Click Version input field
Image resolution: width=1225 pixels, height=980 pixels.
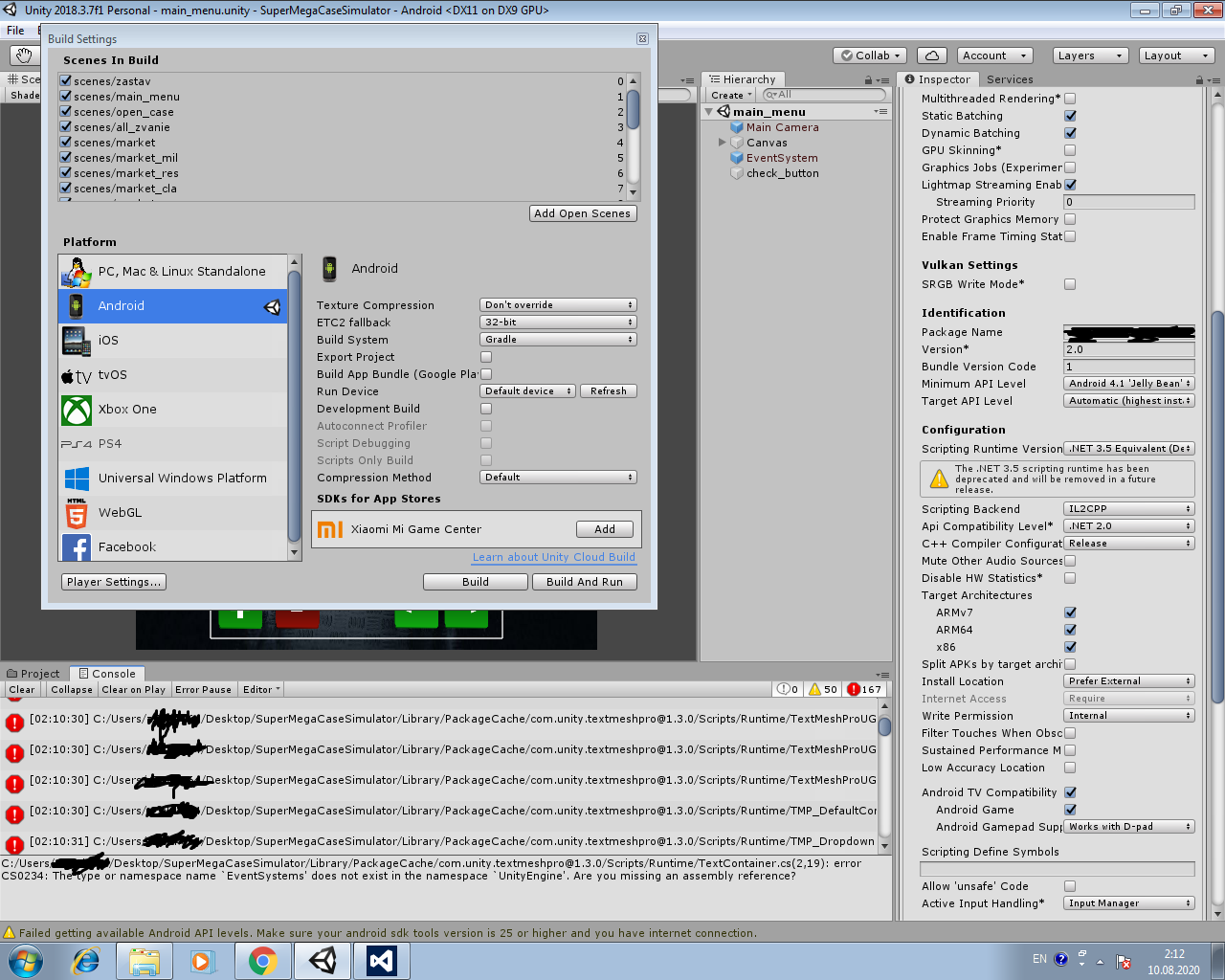1129,349
